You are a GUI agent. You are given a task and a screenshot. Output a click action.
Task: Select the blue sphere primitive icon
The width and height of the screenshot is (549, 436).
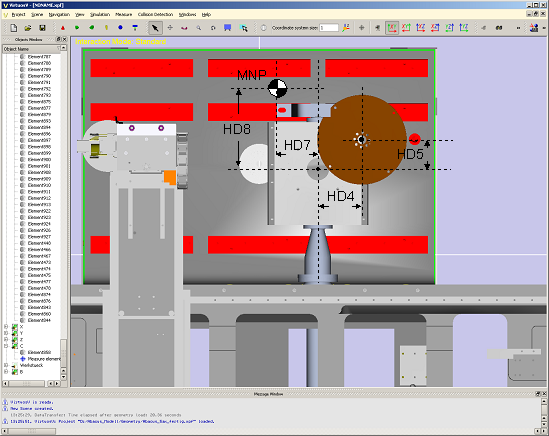click(120, 27)
